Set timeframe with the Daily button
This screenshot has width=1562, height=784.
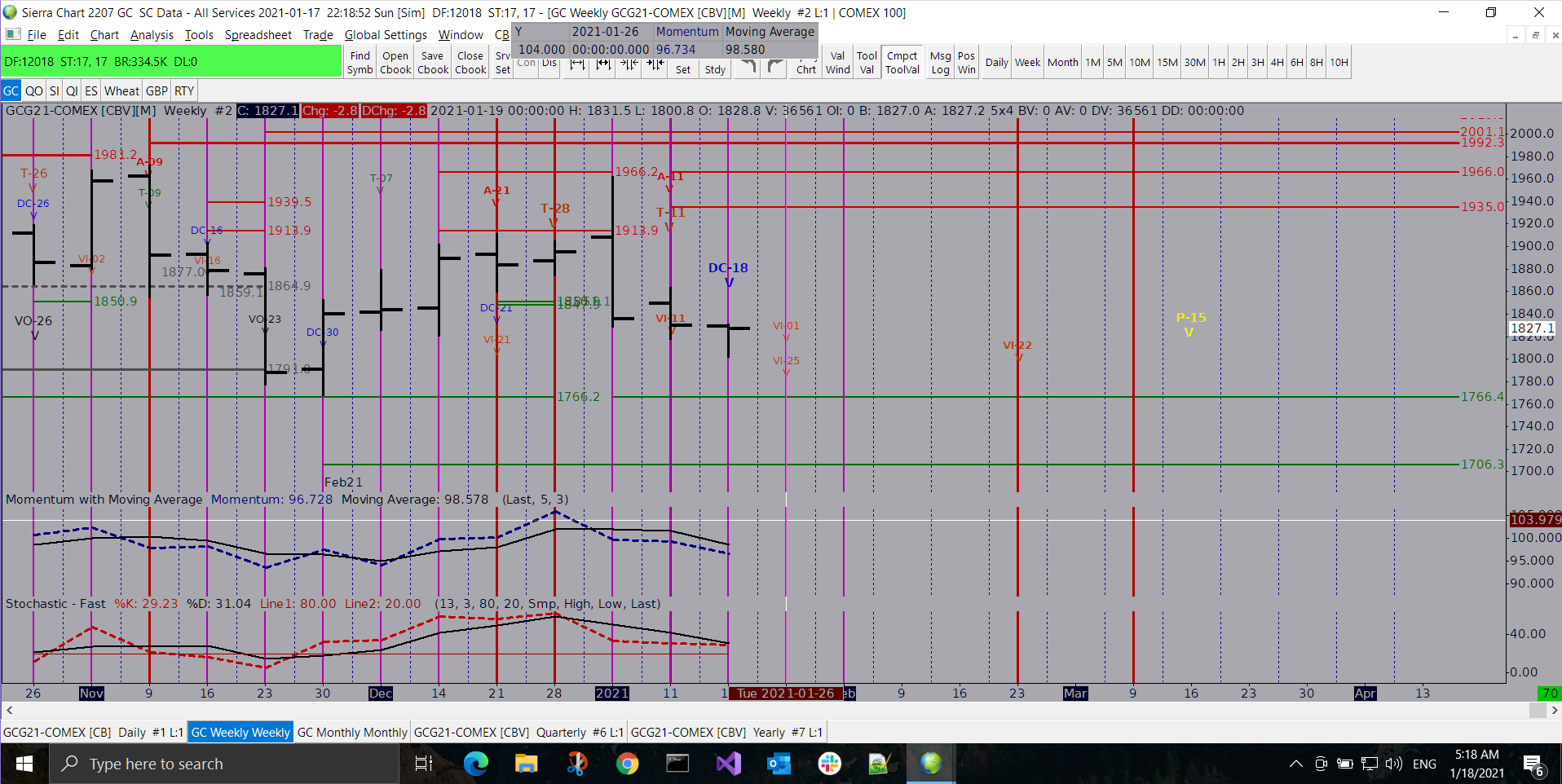click(x=996, y=63)
